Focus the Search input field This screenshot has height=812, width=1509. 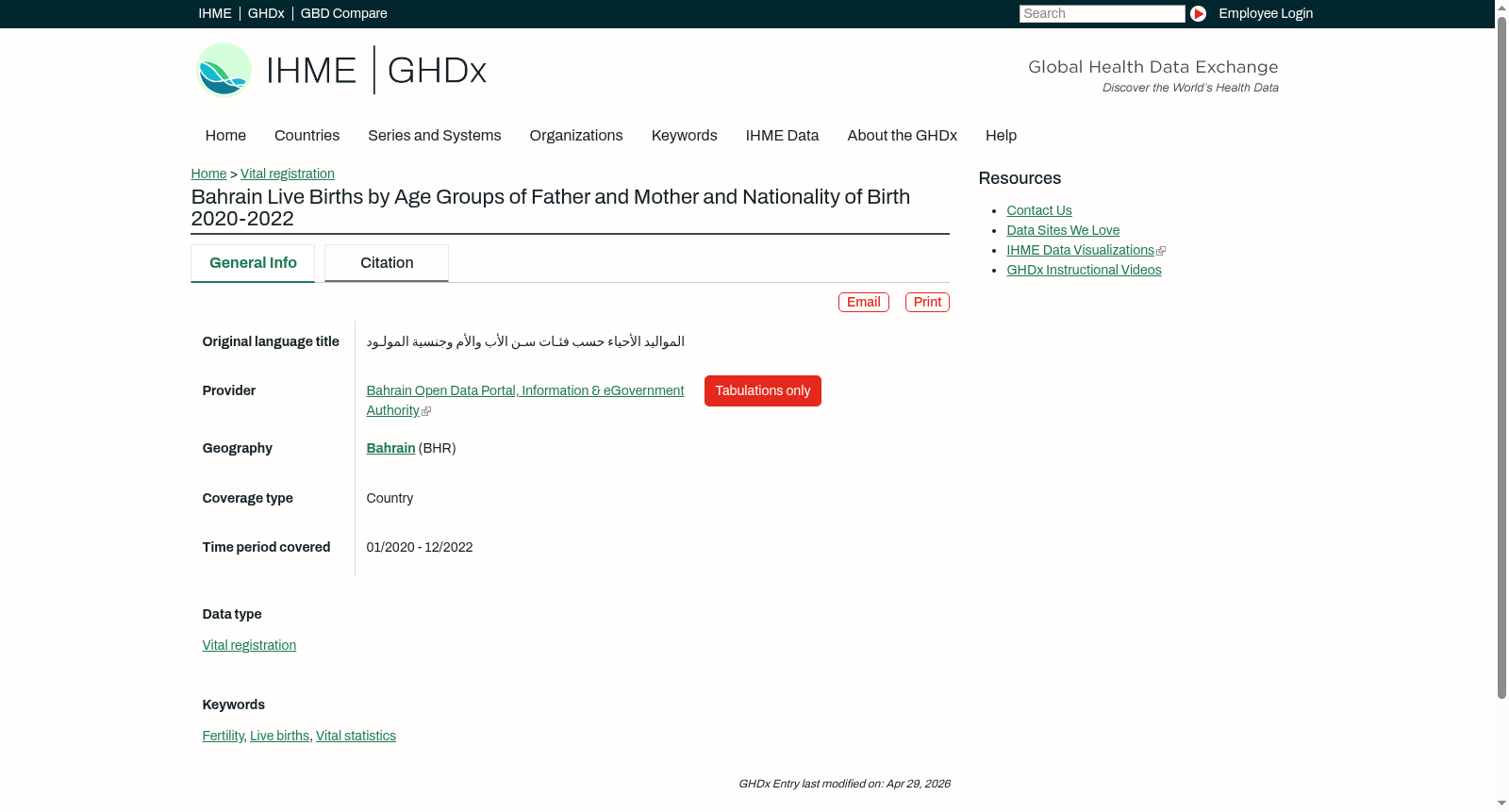tap(1102, 13)
